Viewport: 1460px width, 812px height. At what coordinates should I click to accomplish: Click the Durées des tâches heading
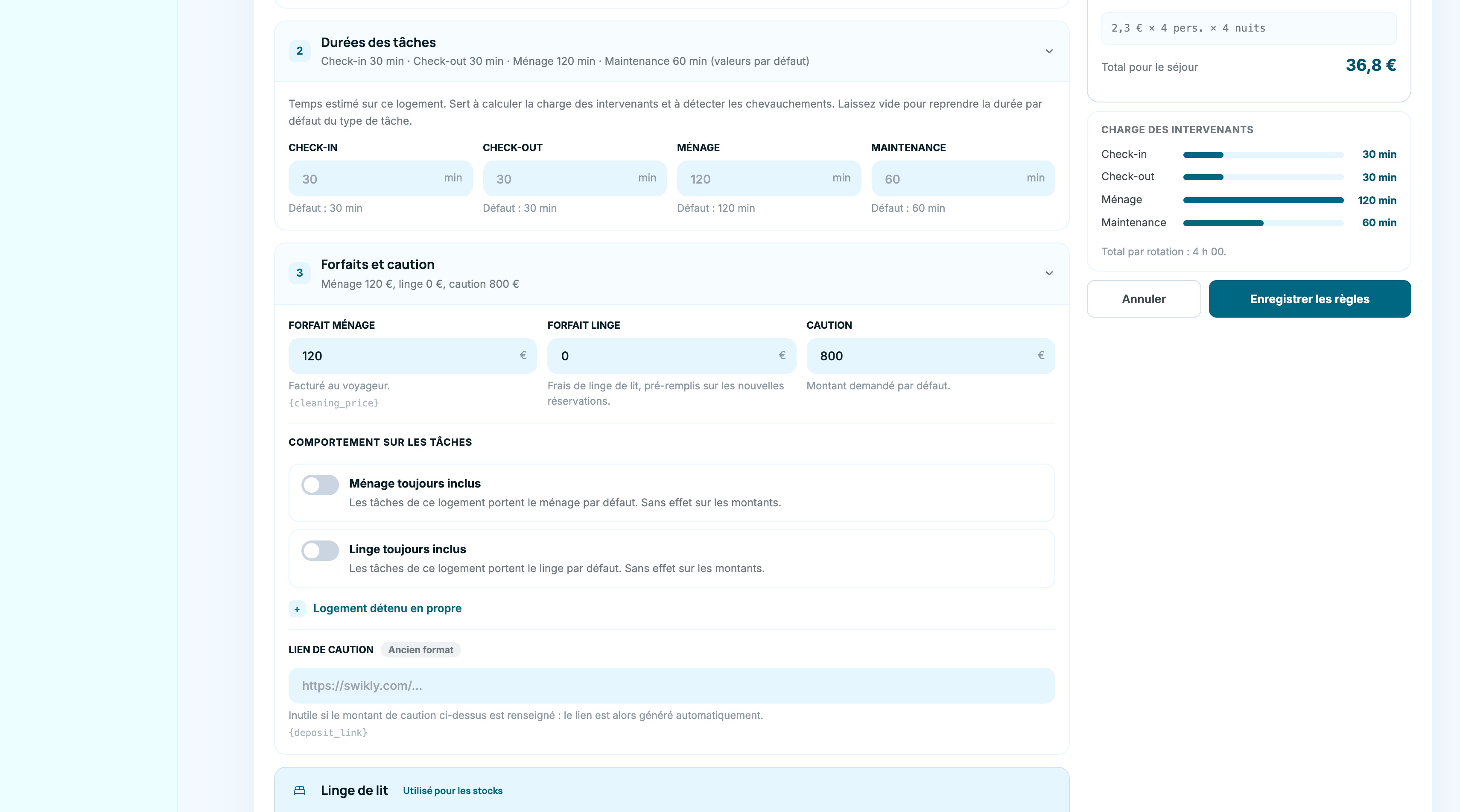[378, 43]
